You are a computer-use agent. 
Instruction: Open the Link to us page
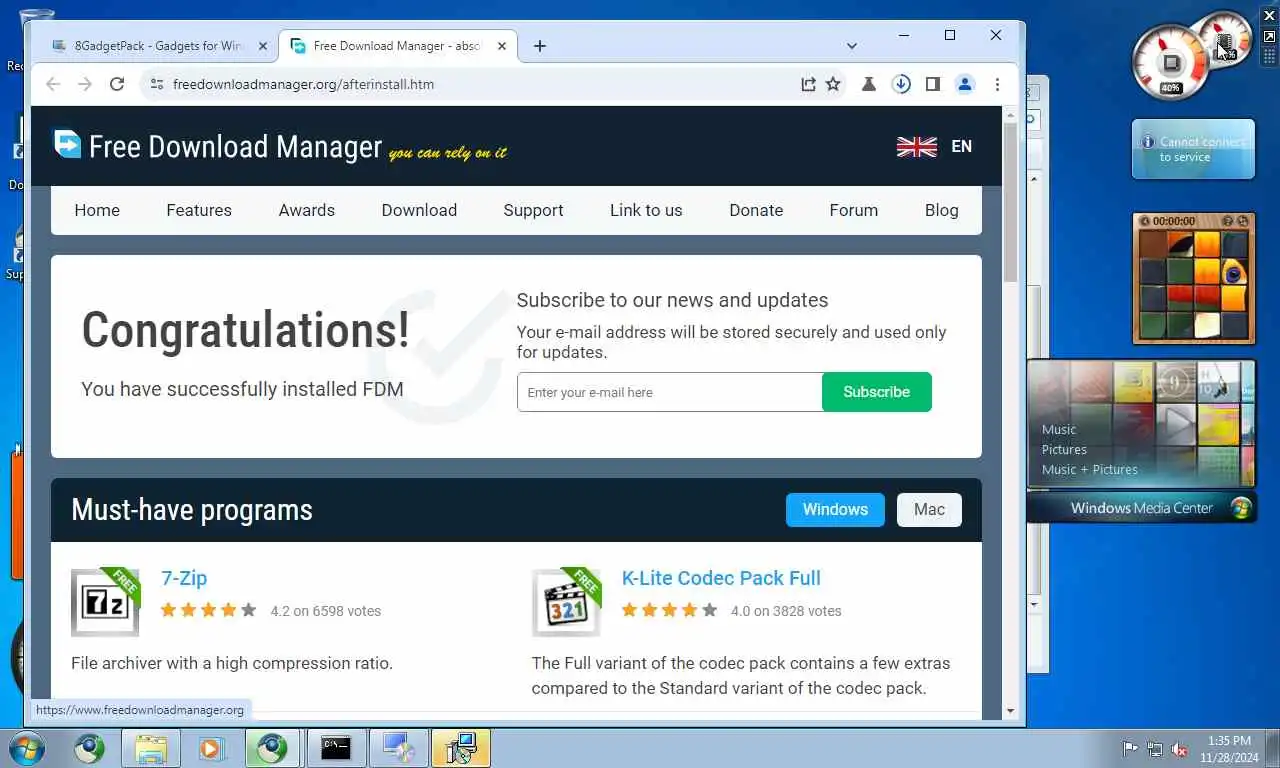(x=646, y=210)
